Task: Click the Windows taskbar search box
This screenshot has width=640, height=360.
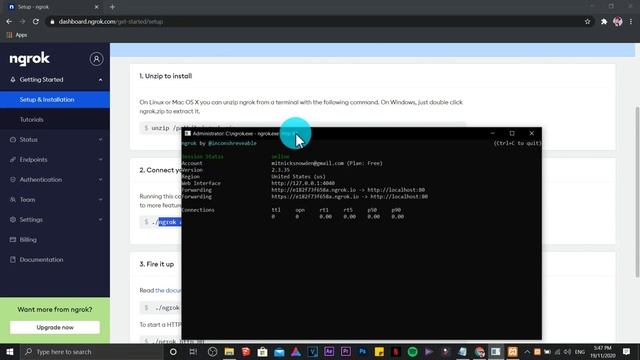Action: (91, 352)
